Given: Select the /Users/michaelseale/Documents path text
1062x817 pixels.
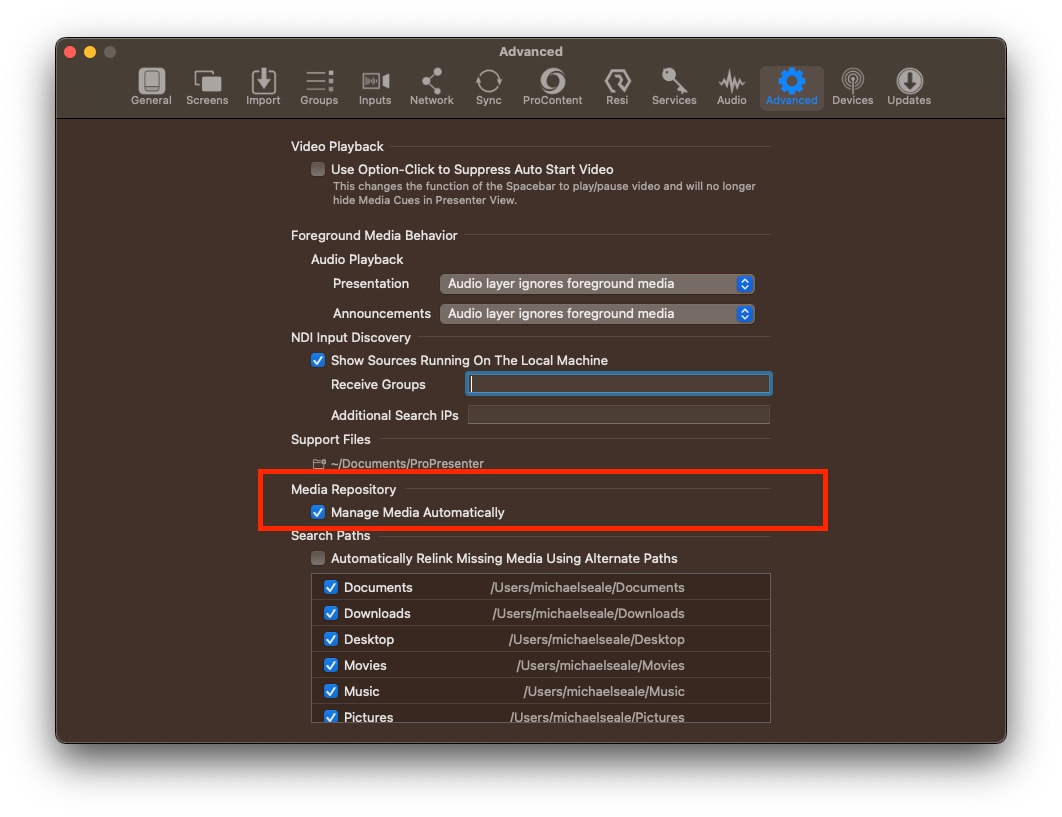Looking at the screenshot, I should (x=587, y=587).
